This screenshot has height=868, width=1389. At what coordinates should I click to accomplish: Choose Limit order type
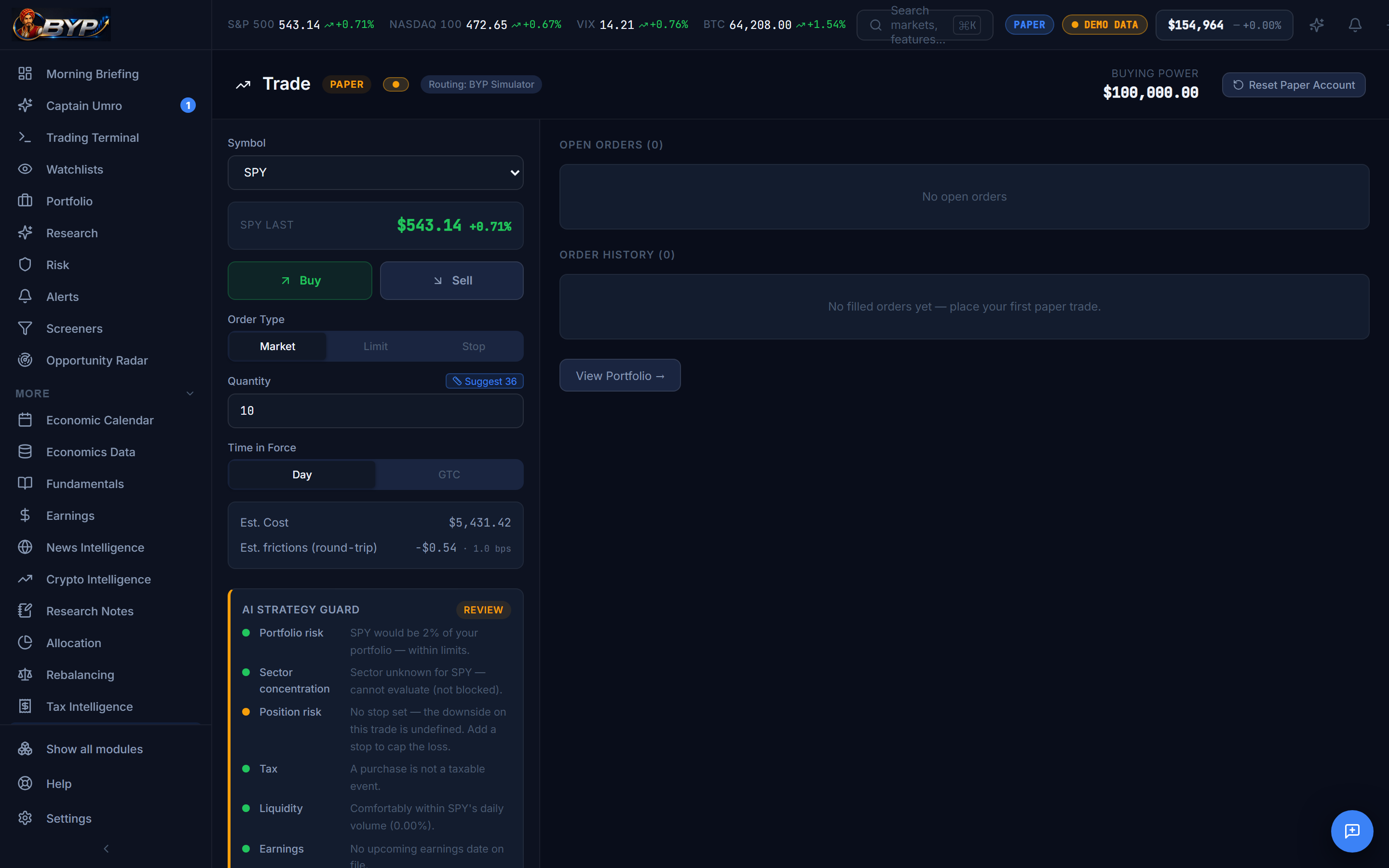[375, 346]
